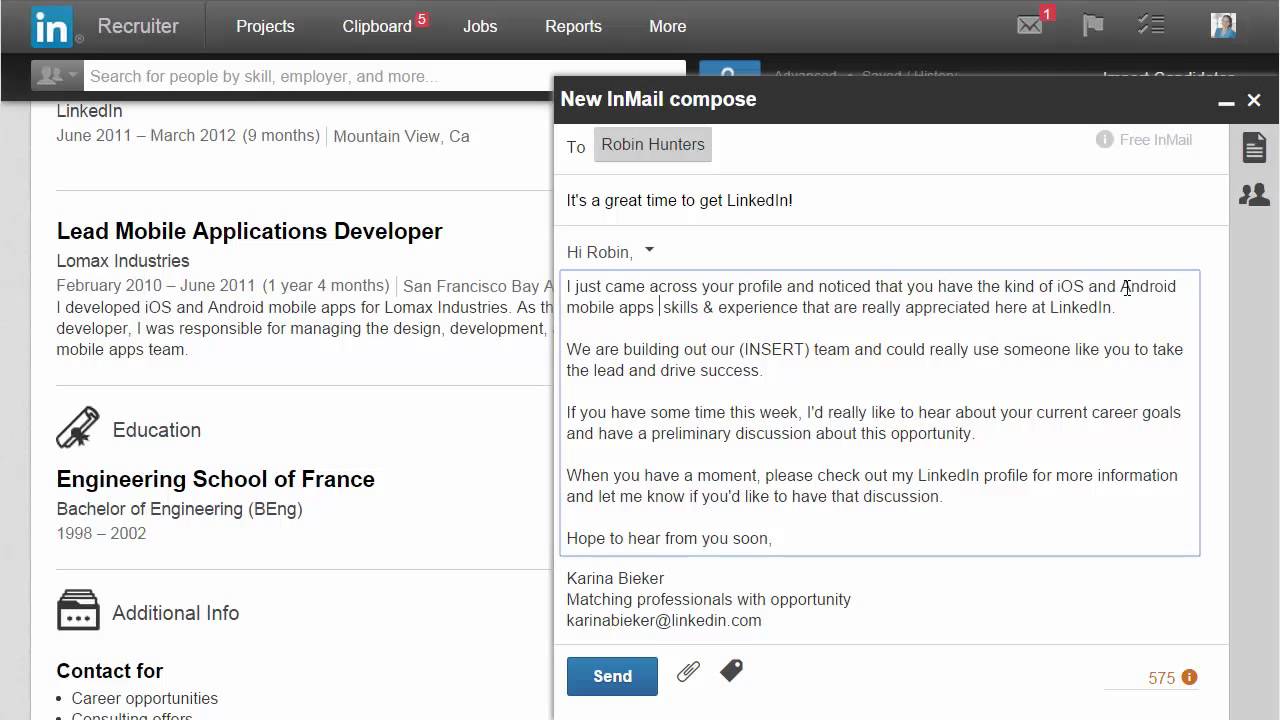Open the templates document icon

1254,148
